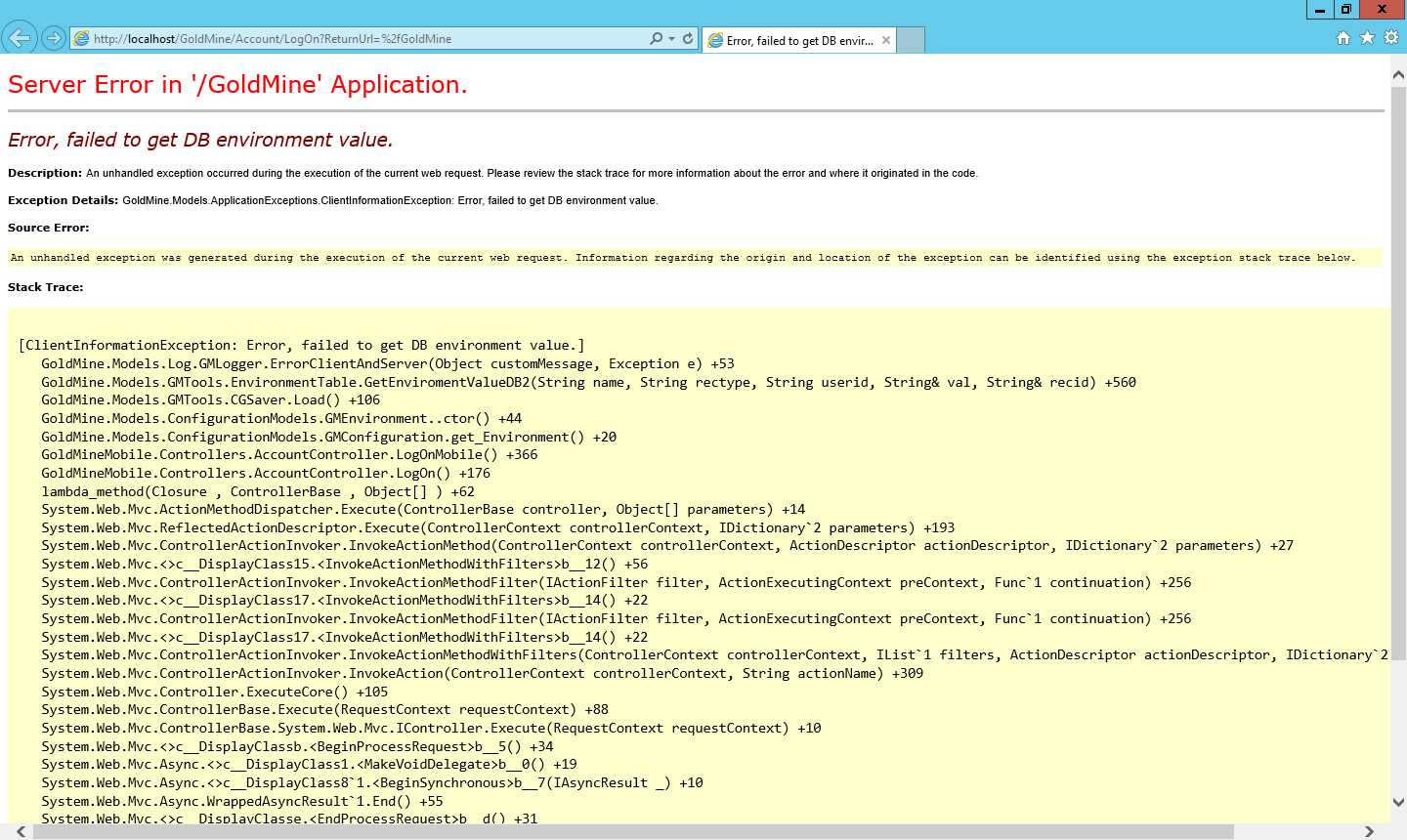Viewport: 1407px width, 840px height.
Task: Click the vertical scrollbar thumb
Action: pyautogui.click(x=1398, y=371)
